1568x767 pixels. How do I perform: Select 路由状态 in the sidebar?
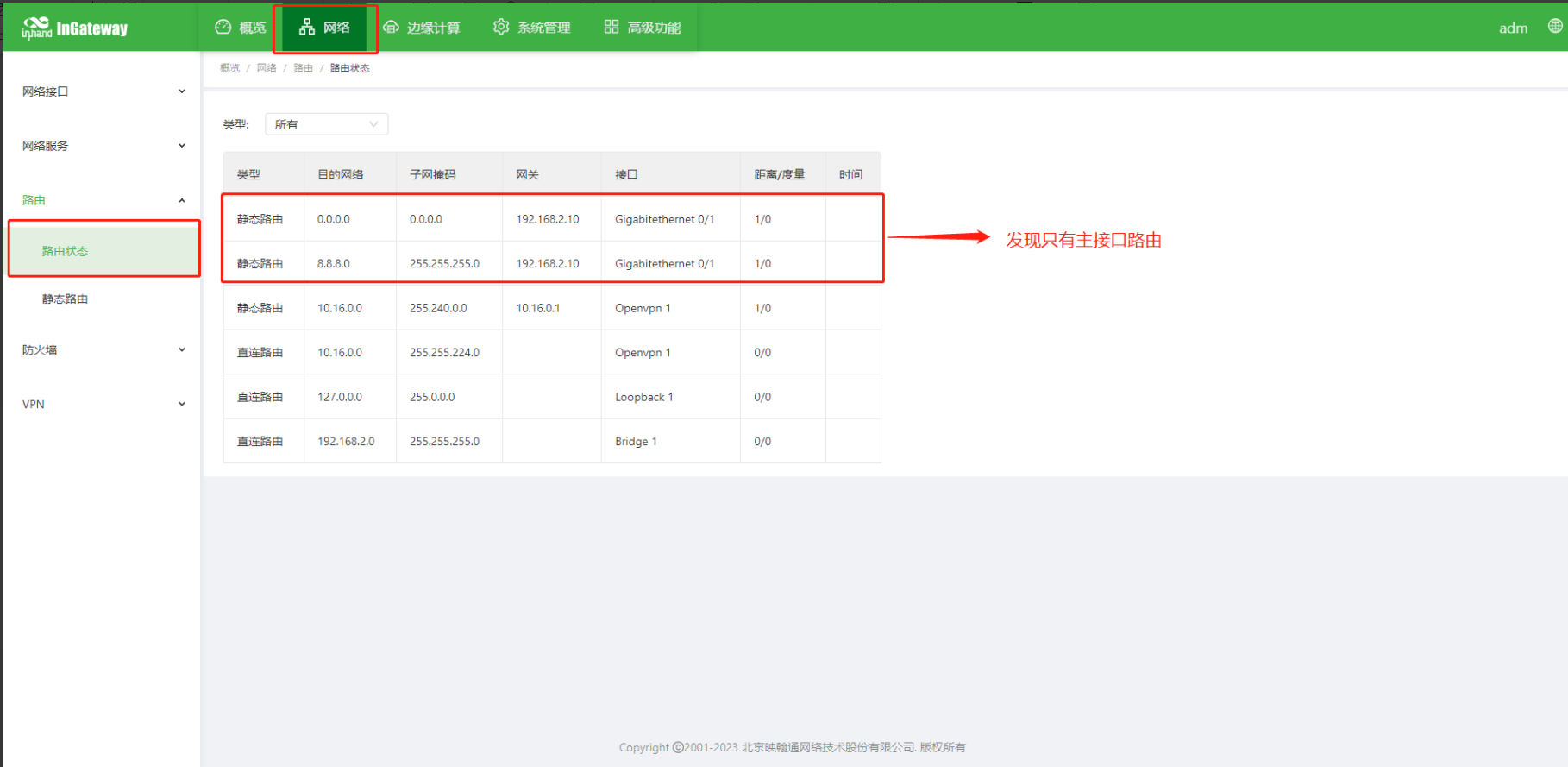click(x=66, y=251)
